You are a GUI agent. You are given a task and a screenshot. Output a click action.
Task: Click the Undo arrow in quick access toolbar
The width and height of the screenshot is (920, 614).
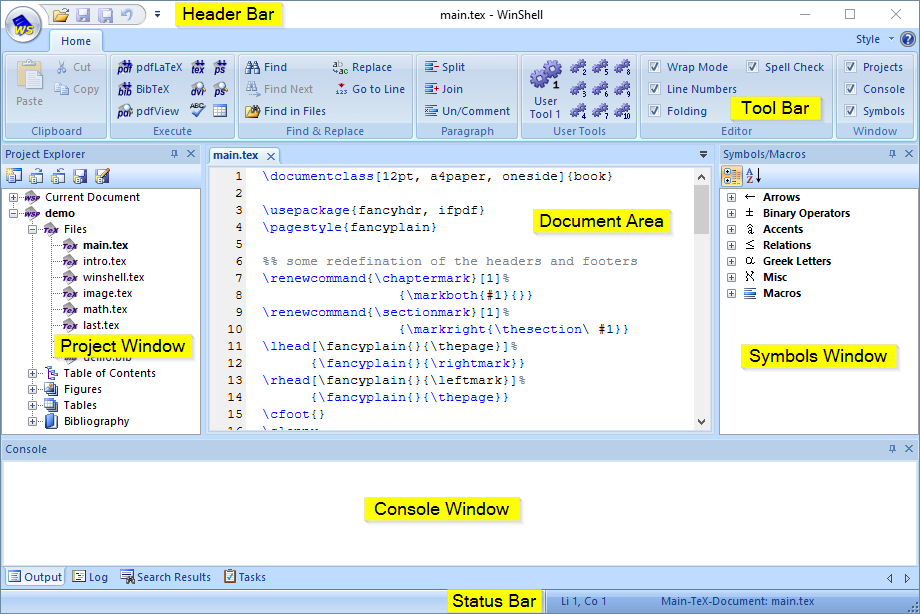[127, 14]
